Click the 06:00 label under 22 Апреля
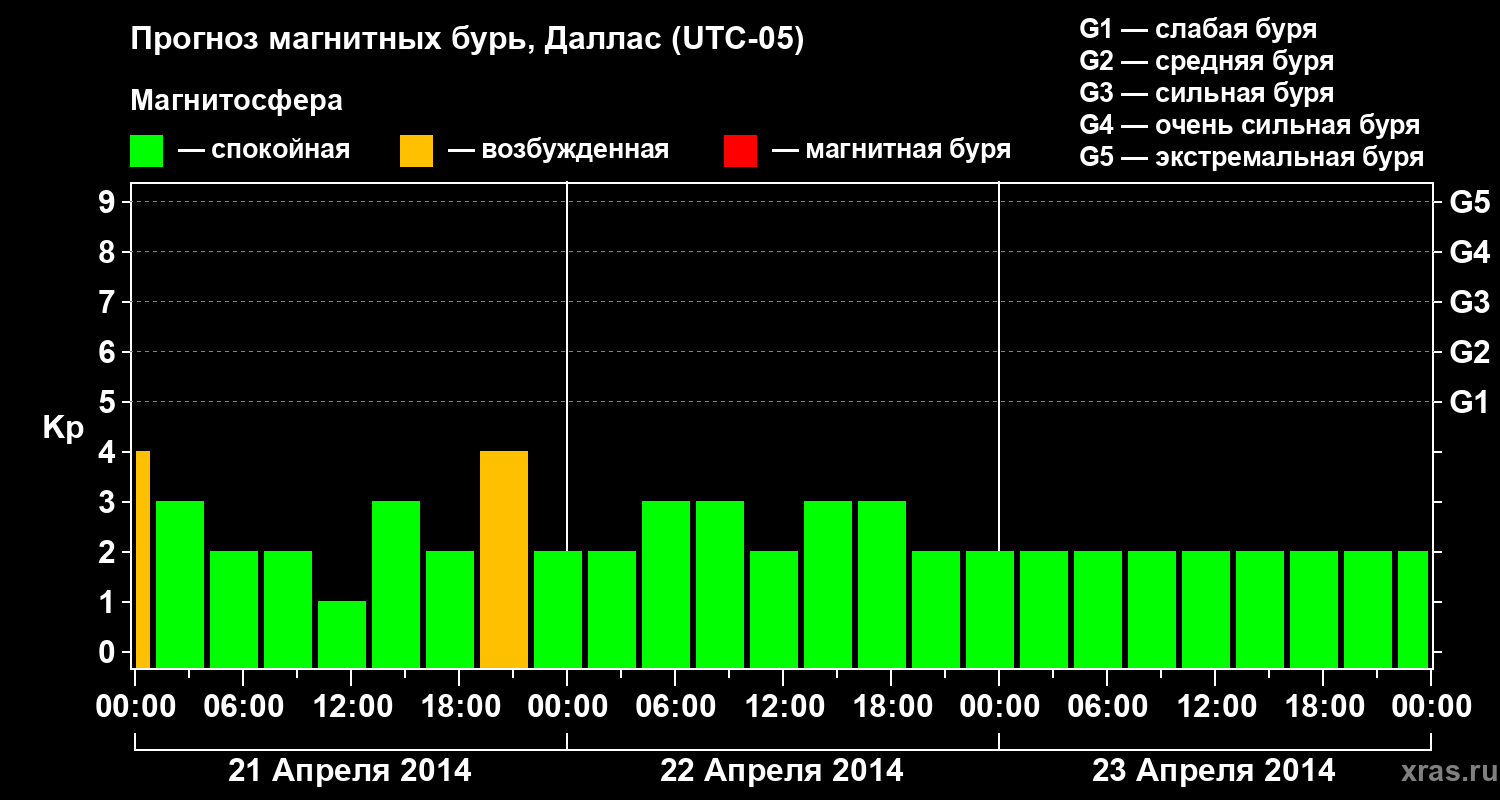 coord(675,707)
